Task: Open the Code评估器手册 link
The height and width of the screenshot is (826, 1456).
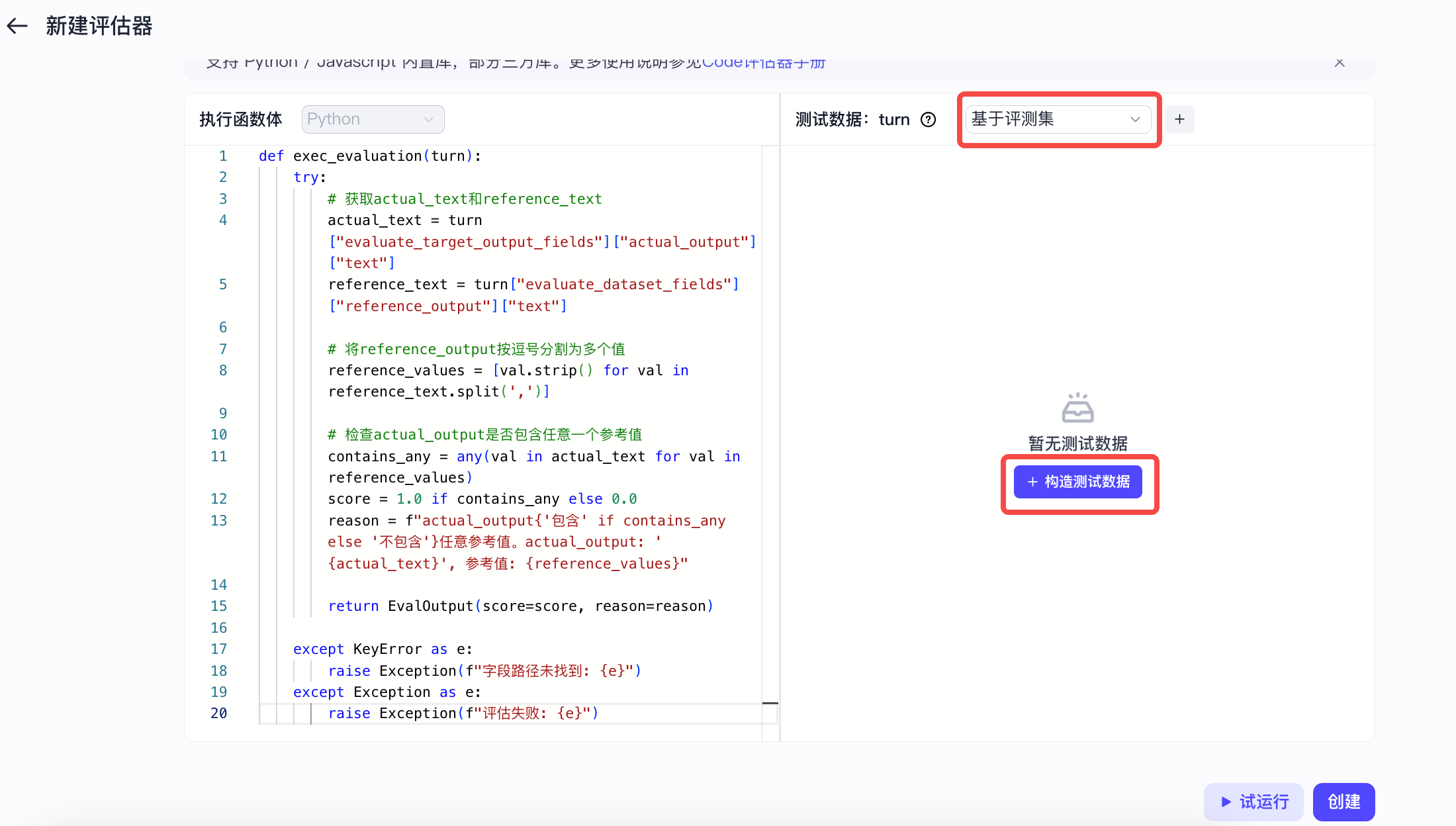Action: (764, 63)
